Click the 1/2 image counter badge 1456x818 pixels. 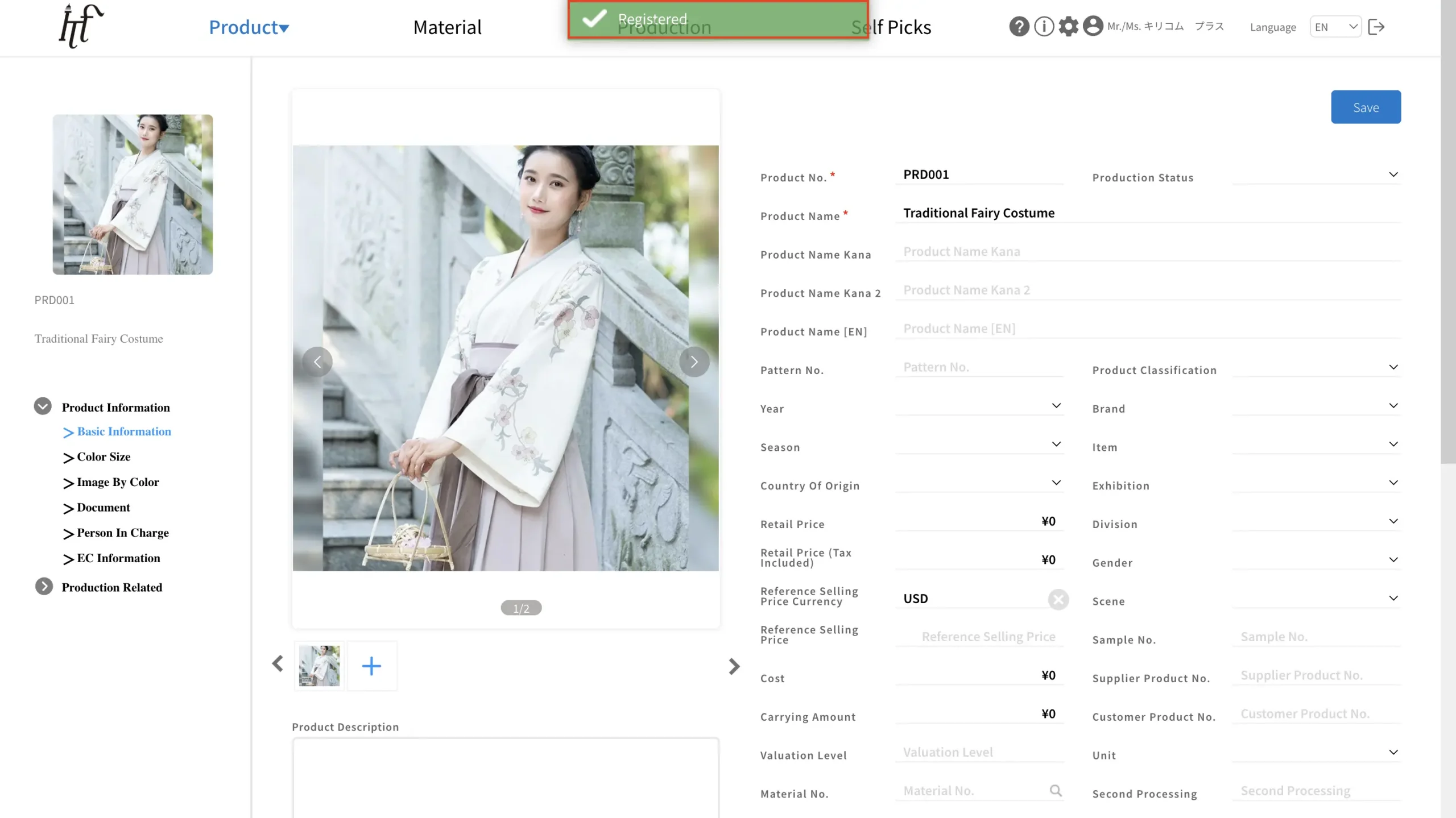pos(521,608)
